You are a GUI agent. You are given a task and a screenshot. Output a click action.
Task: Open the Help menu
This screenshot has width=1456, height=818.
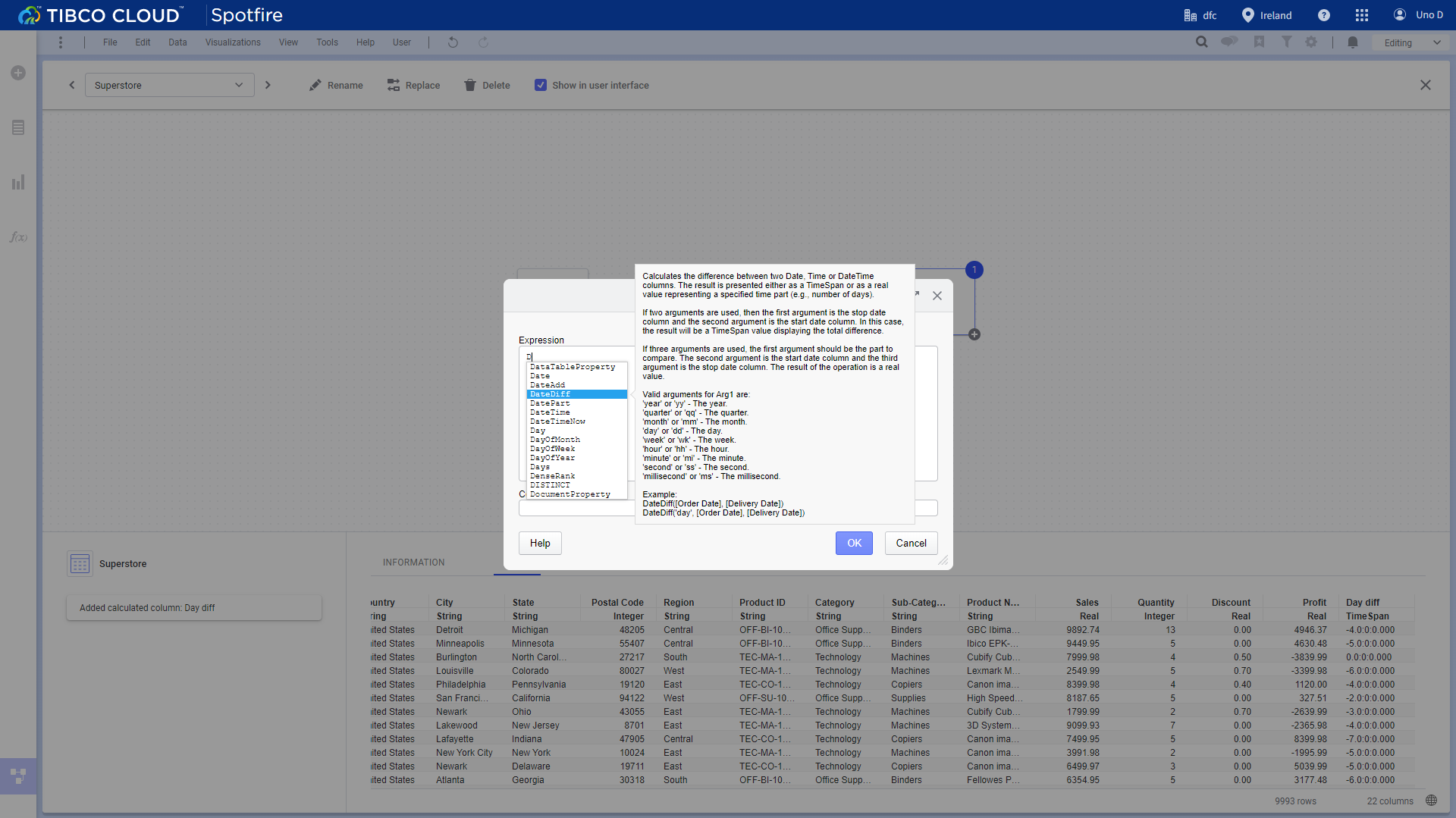(366, 42)
